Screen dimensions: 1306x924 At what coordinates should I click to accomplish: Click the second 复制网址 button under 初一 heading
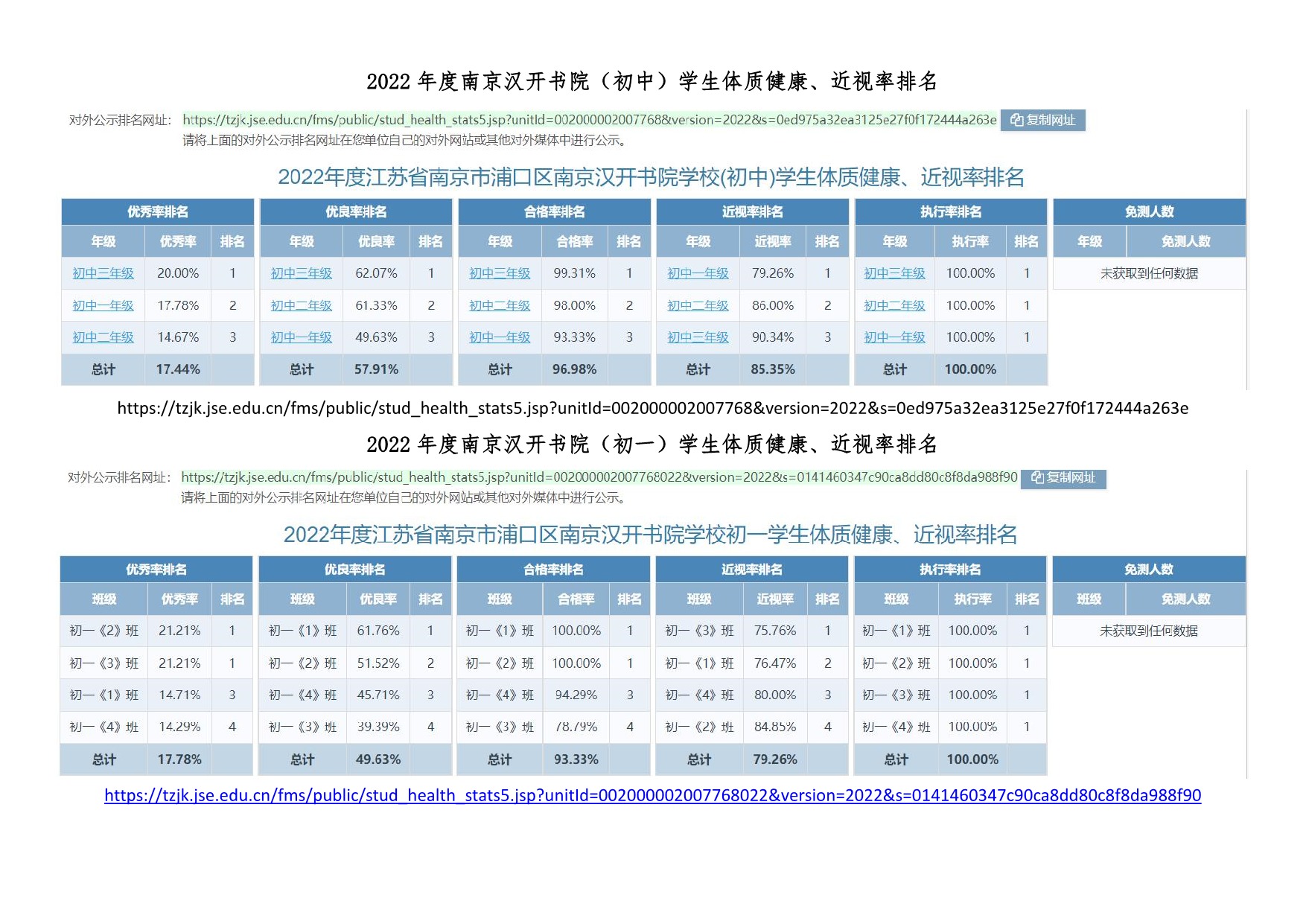(x=1063, y=478)
